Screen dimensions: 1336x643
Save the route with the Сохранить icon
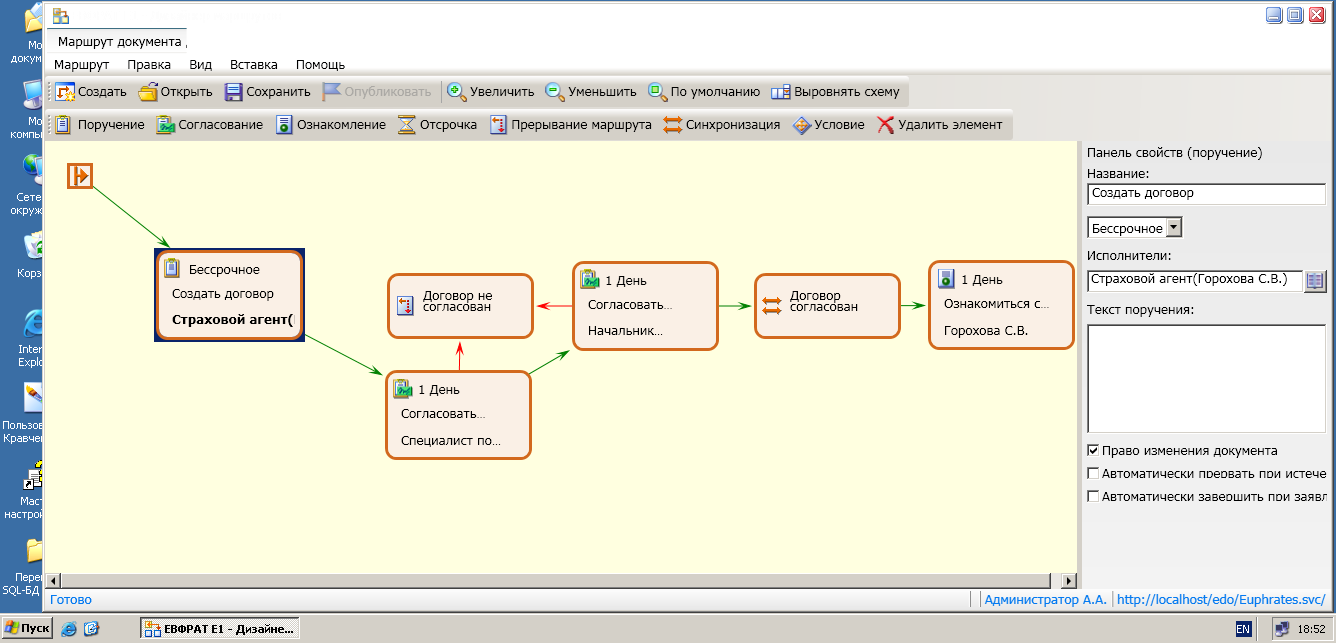[233, 92]
